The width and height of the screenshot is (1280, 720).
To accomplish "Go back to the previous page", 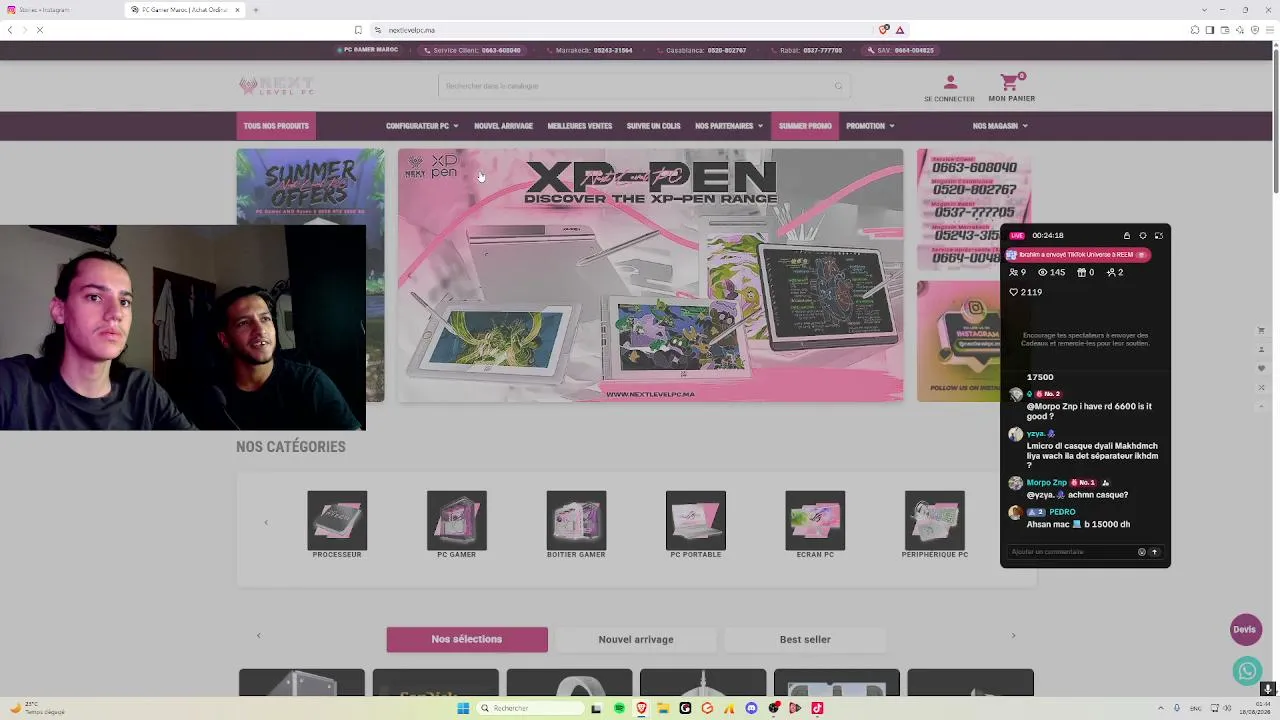I will (x=10, y=30).
